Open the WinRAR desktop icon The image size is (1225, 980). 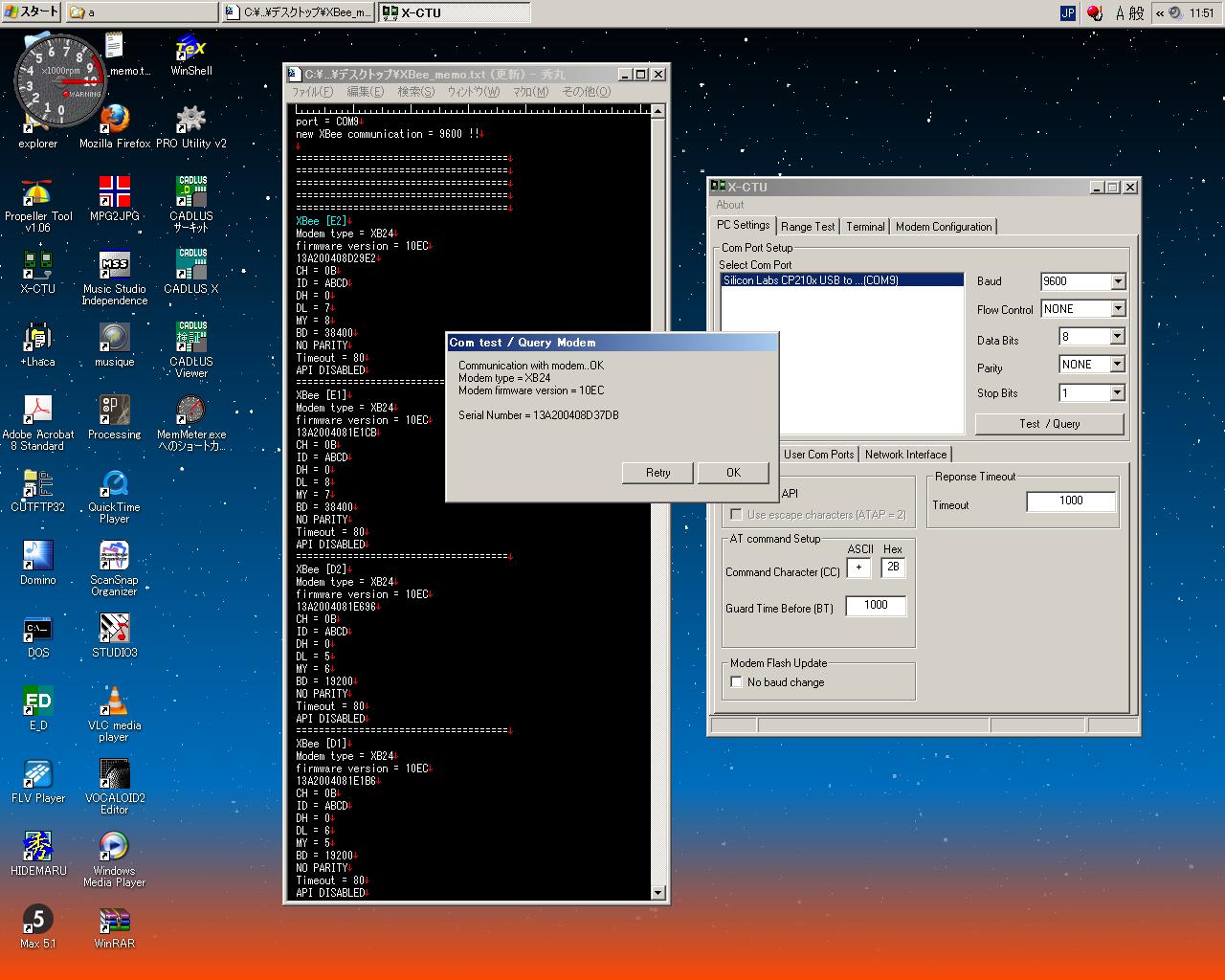coord(114,921)
